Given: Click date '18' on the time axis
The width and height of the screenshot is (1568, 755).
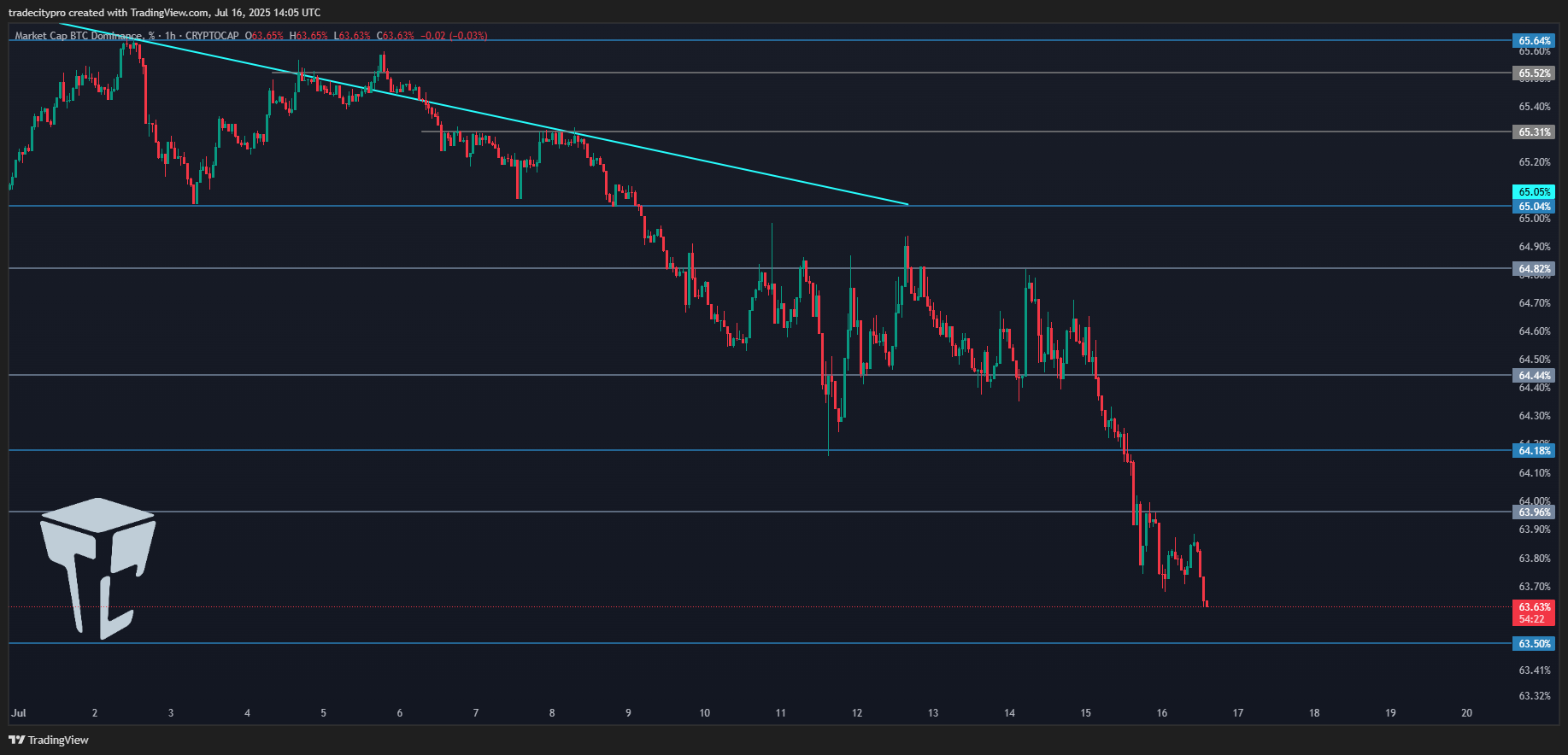Looking at the screenshot, I should (x=1314, y=713).
